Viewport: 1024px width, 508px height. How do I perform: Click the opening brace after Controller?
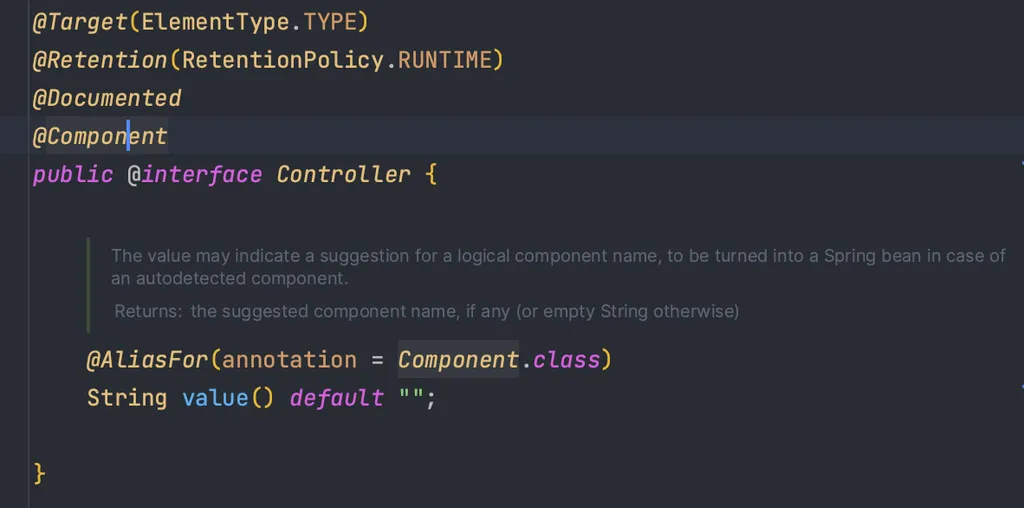[x=431, y=174]
